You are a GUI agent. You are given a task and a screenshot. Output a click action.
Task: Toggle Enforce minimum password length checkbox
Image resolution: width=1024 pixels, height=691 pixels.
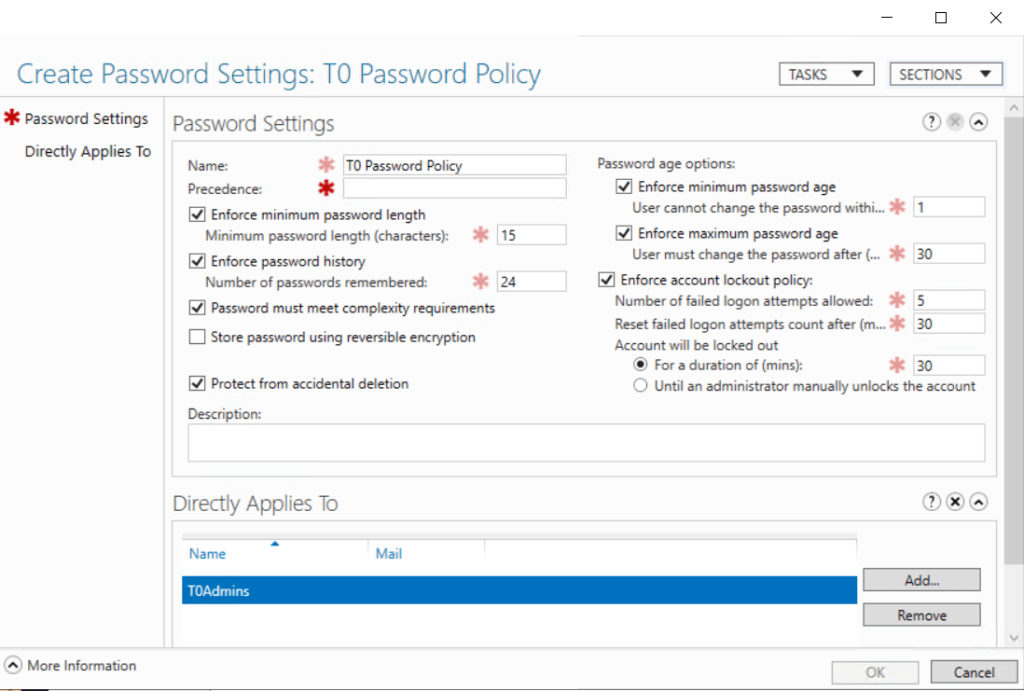[197, 214]
